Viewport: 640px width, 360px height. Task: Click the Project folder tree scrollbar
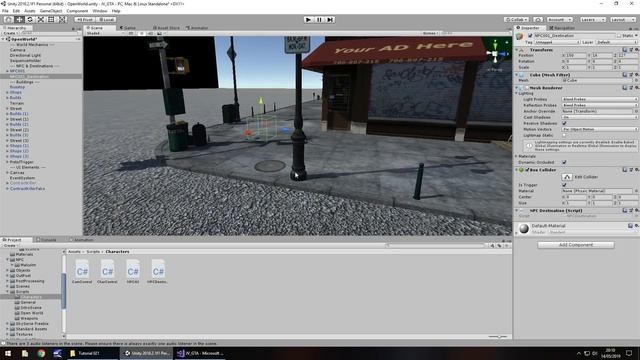pyautogui.click(x=63, y=291)
